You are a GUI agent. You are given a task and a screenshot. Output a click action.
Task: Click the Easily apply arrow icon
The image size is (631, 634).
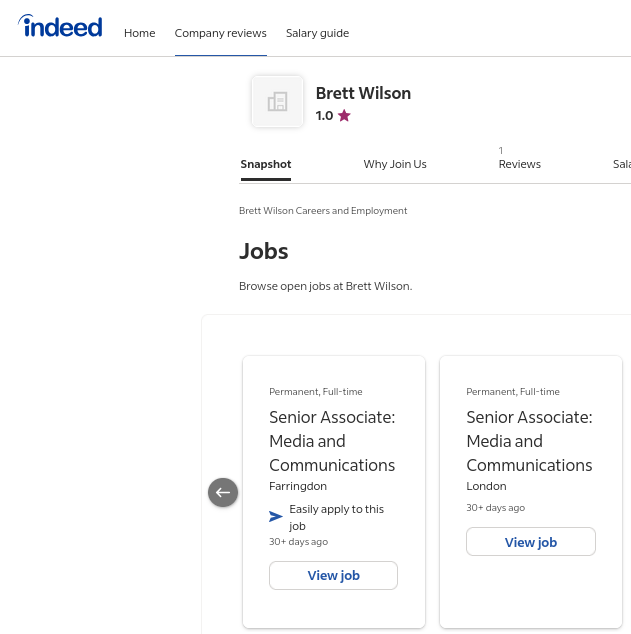click(x=276, y=516)
